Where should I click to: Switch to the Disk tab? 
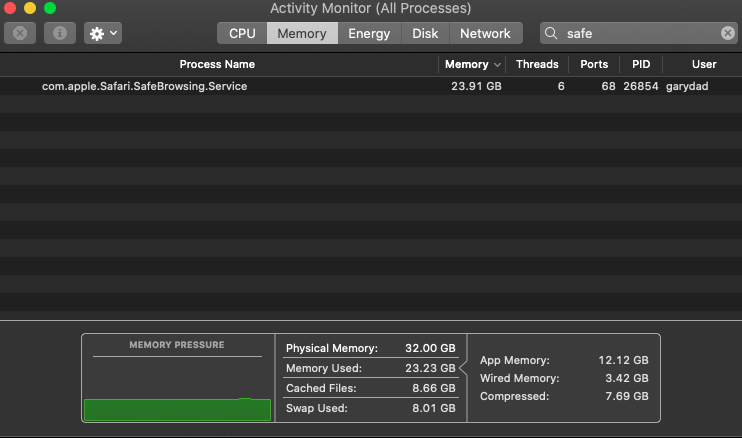425,33
